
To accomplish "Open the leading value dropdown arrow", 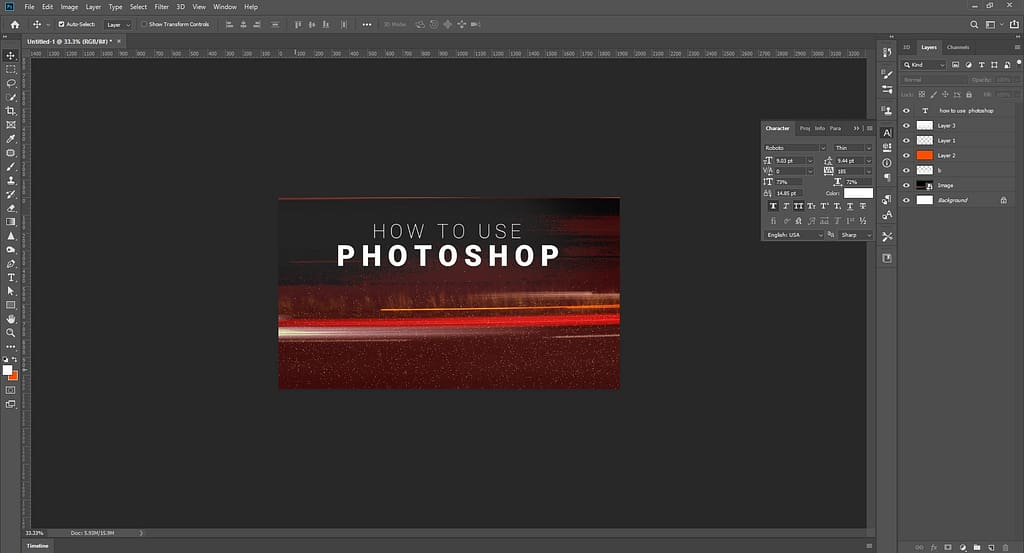I will (x=869, y=161).
